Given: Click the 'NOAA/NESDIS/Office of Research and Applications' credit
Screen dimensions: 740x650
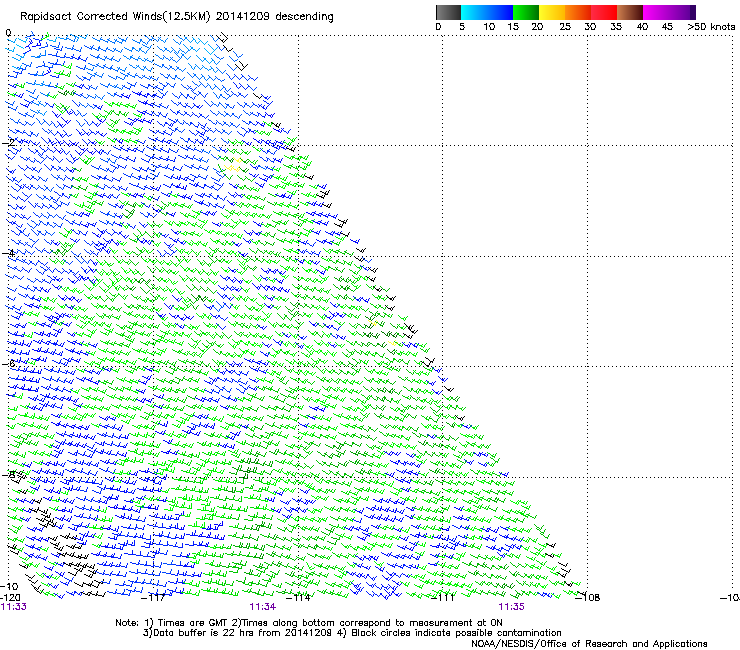Looking at the screenshot, I should 589,644.
